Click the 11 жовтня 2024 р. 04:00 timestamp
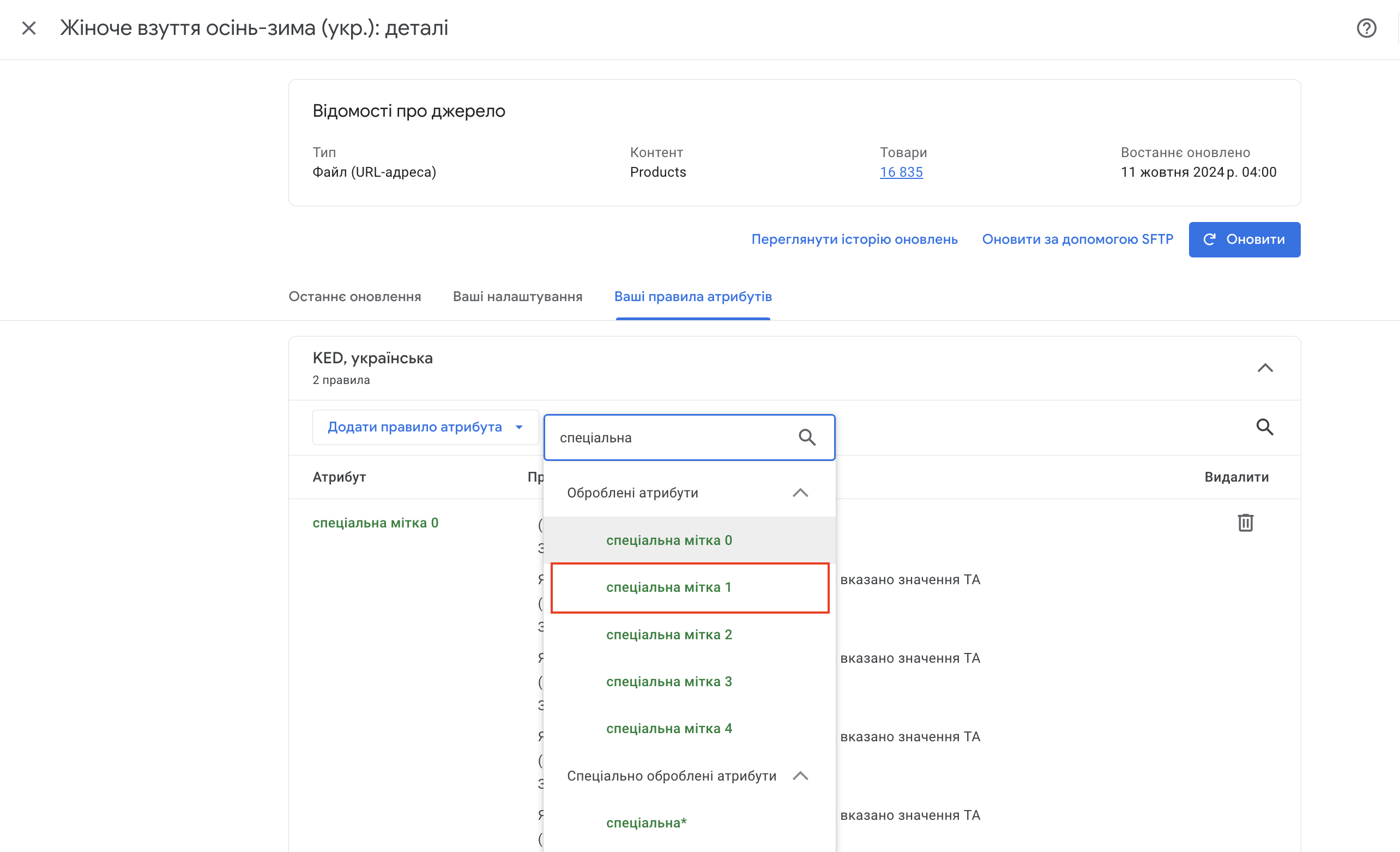 tap(1198, 172)
